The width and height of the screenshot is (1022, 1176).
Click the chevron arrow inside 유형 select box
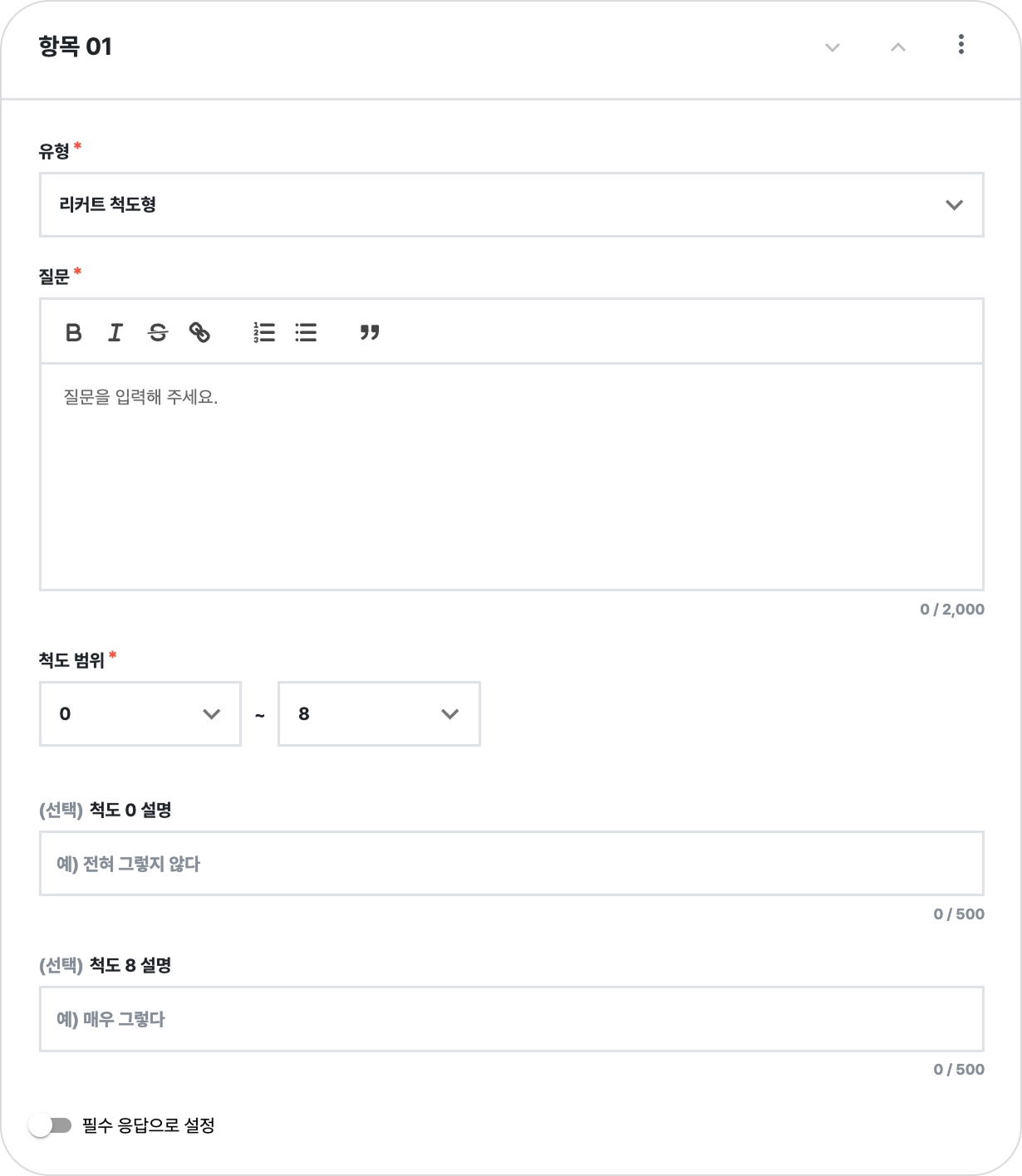pos(954,204)
